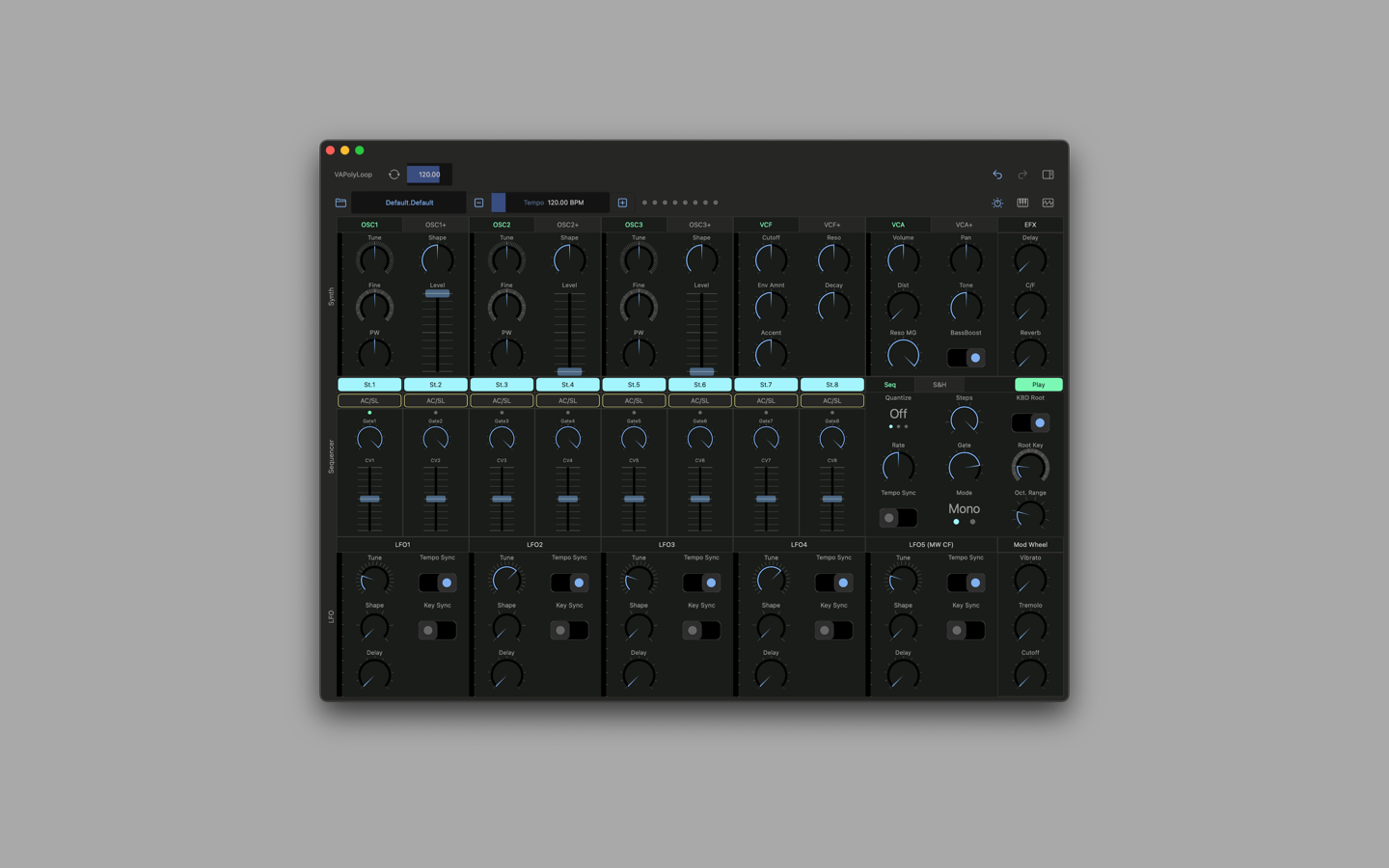Toggle LFO2 Tempo Sync switch
1389x868 pixels.
click(x=569, y=583)
